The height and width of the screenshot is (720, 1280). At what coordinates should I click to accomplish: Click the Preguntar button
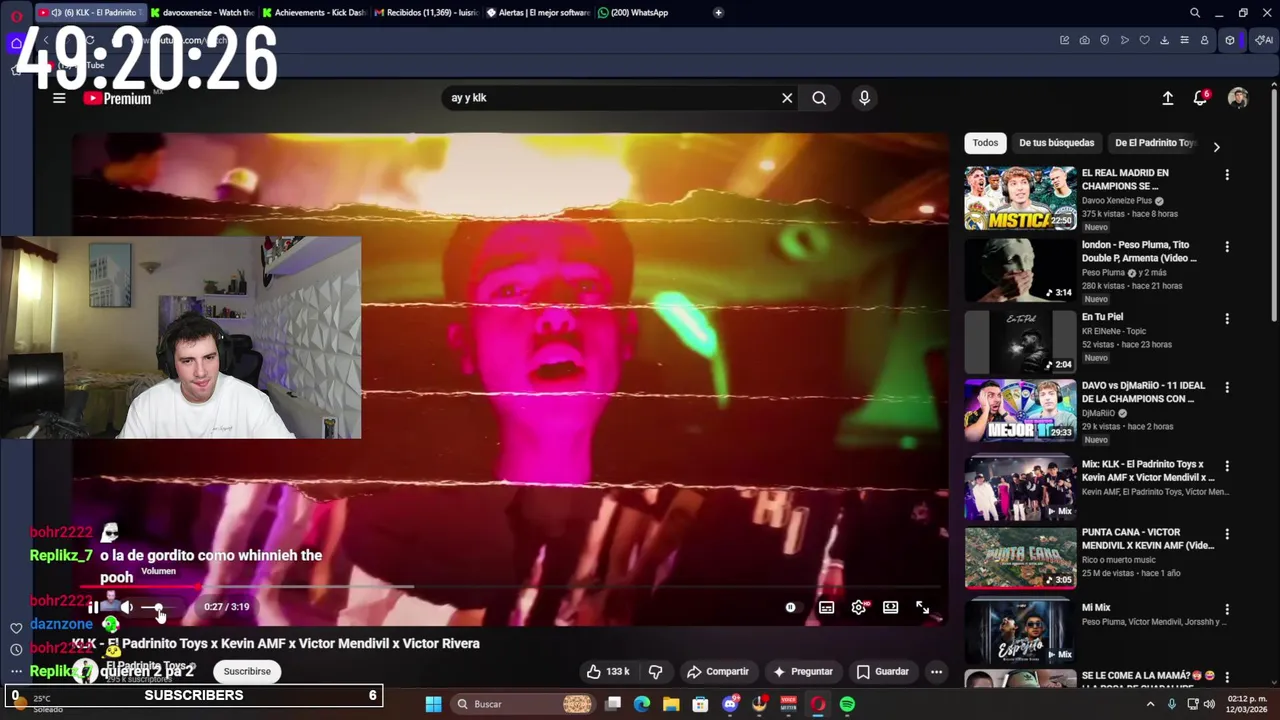803,672
